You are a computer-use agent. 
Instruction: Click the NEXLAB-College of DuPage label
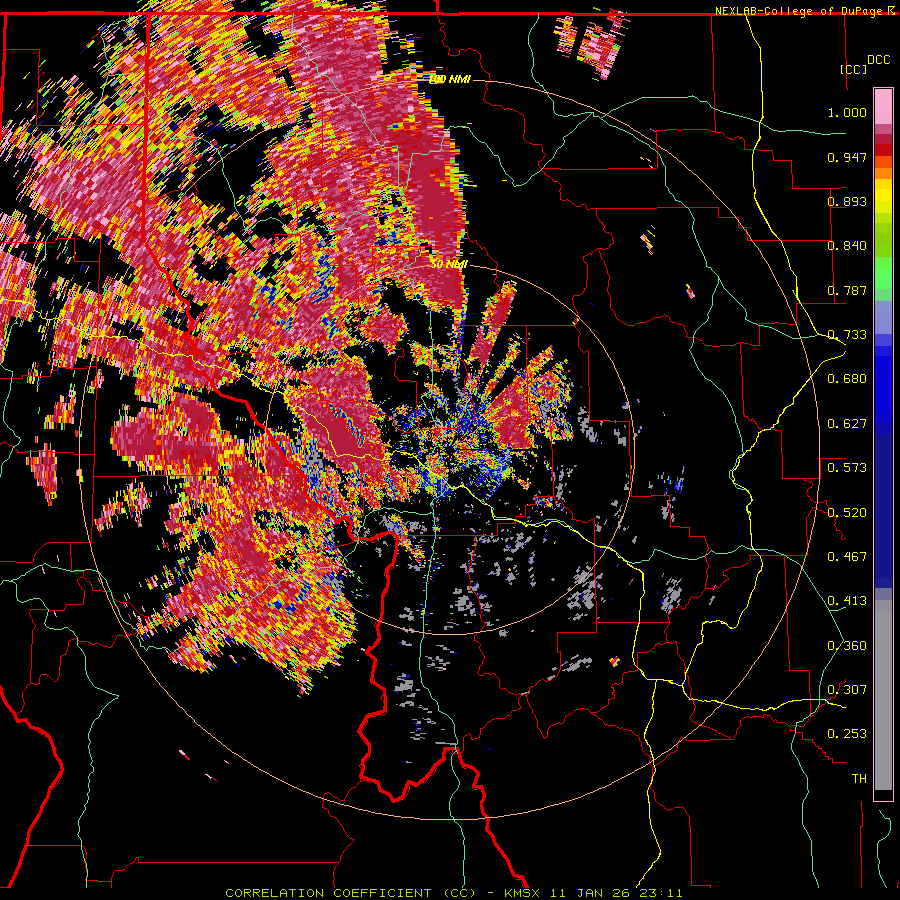coord(800,11)
